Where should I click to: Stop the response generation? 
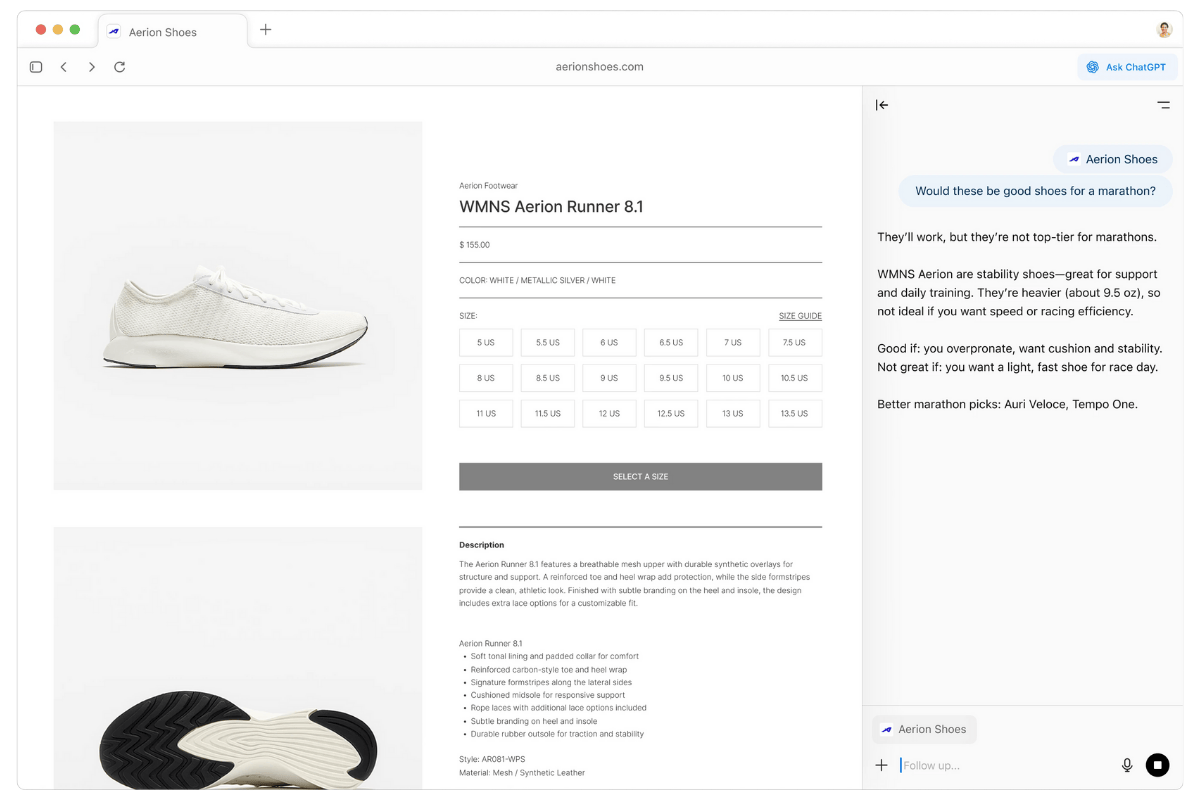point(1157,765)
